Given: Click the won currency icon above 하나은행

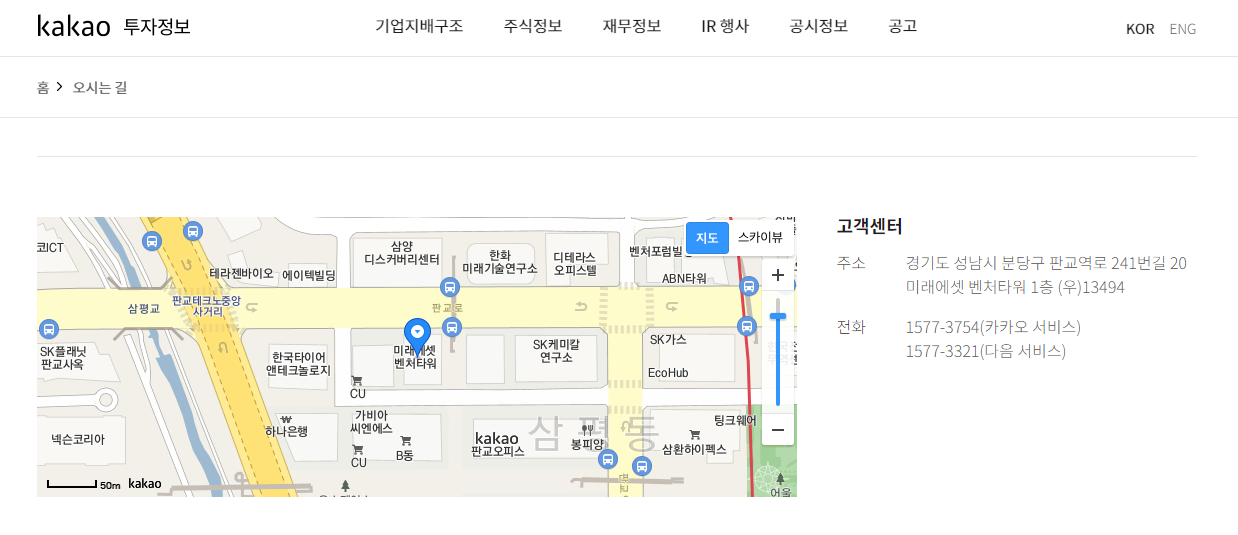Looking at the screenshot, I should point(286,419).
